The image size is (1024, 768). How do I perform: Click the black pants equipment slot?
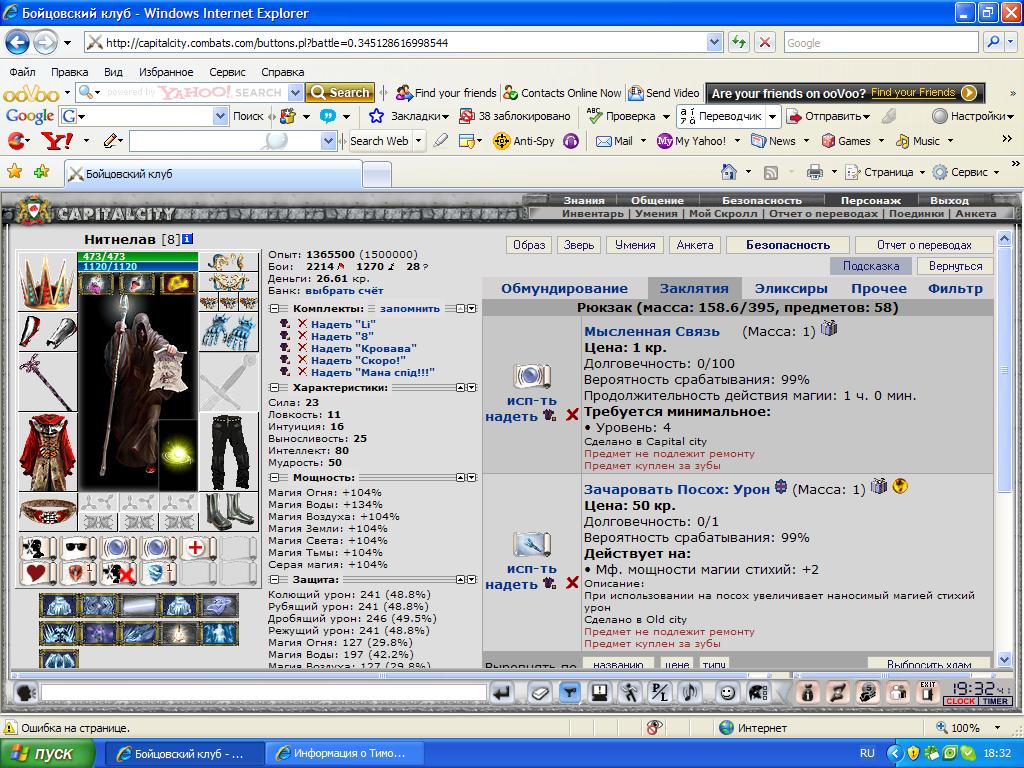(x=229, y=452)
